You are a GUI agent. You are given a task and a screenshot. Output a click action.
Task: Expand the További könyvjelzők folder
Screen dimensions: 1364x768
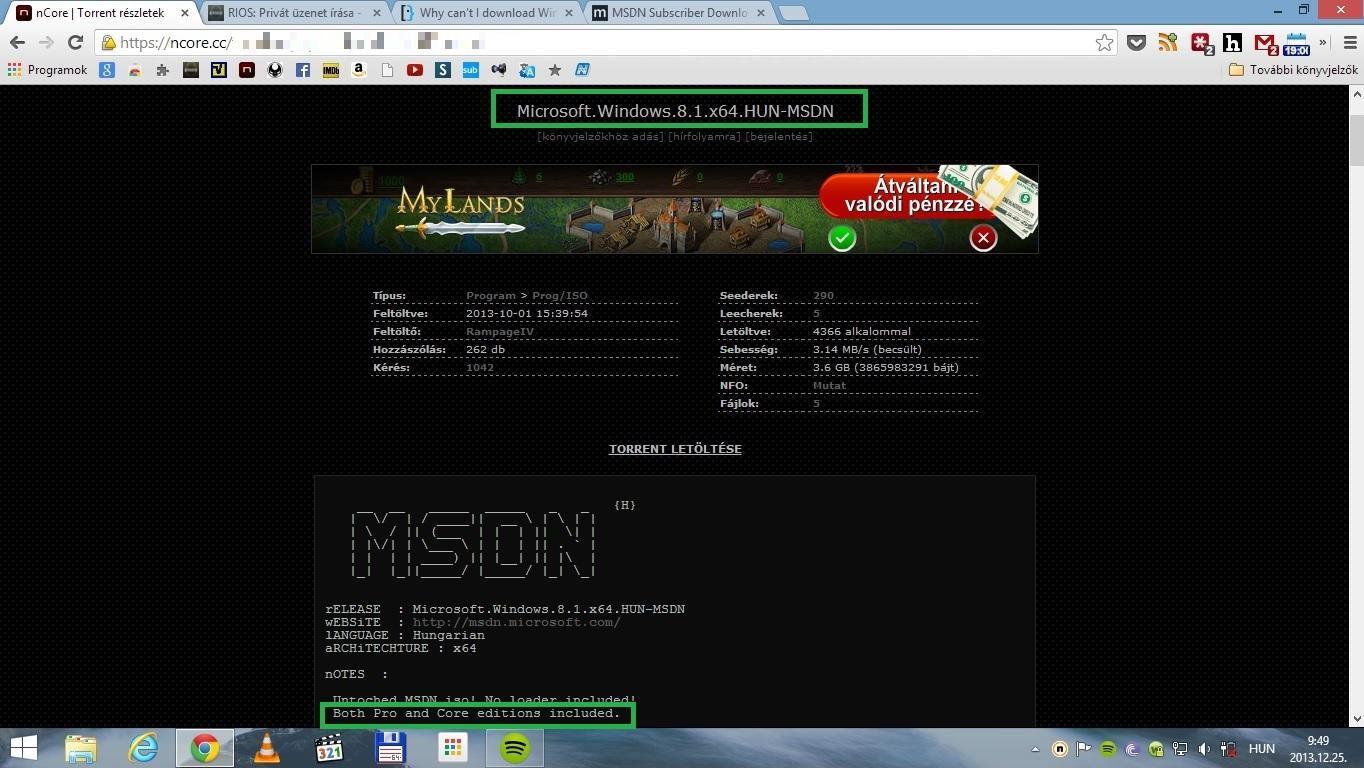pyautogui.click(x=1293, y=70)
